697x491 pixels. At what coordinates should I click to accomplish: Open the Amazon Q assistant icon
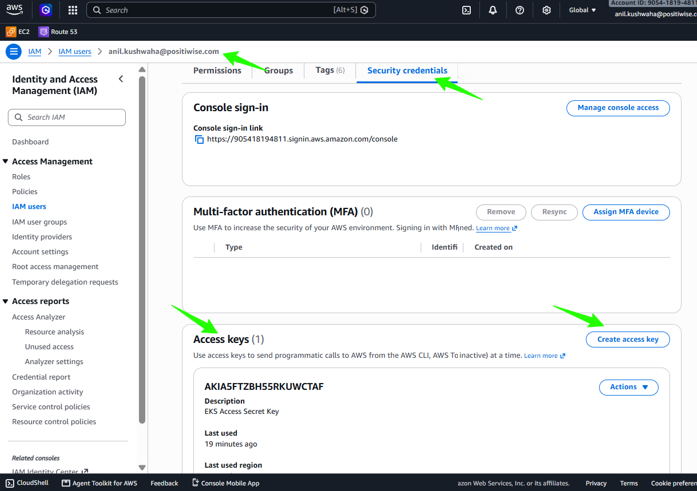click(x=45, y=10)
